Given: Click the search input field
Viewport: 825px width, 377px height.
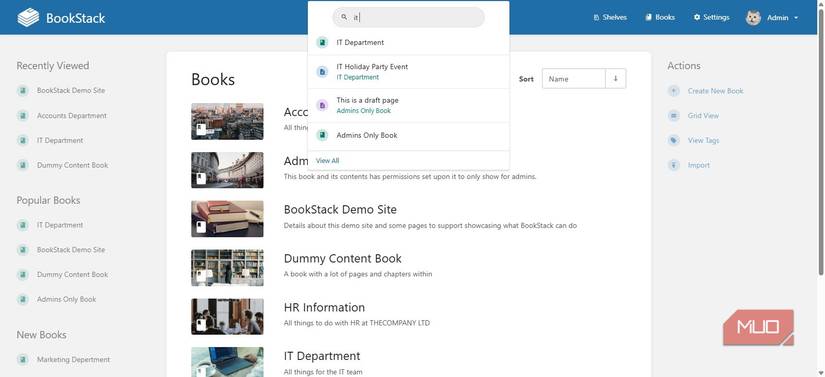Looking at the screenshot, I should pyautogui.click(x=408, y=17).
